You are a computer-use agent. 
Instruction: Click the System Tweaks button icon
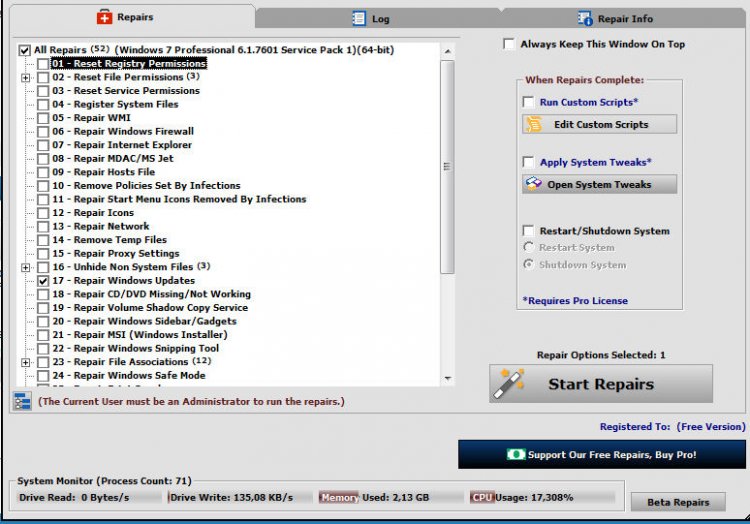tap(533, 184)
